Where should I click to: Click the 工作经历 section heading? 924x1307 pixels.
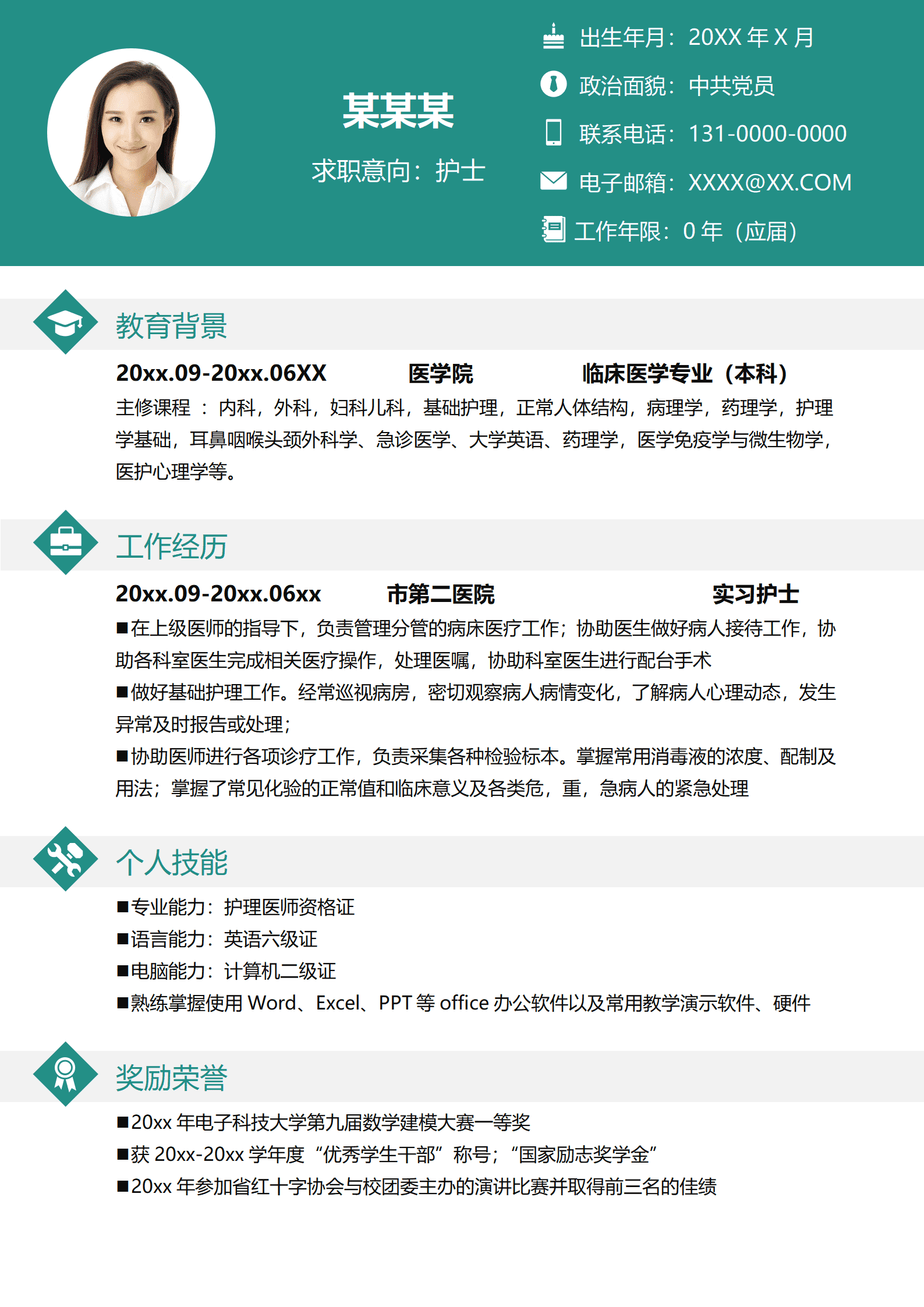tap(171, 546)
